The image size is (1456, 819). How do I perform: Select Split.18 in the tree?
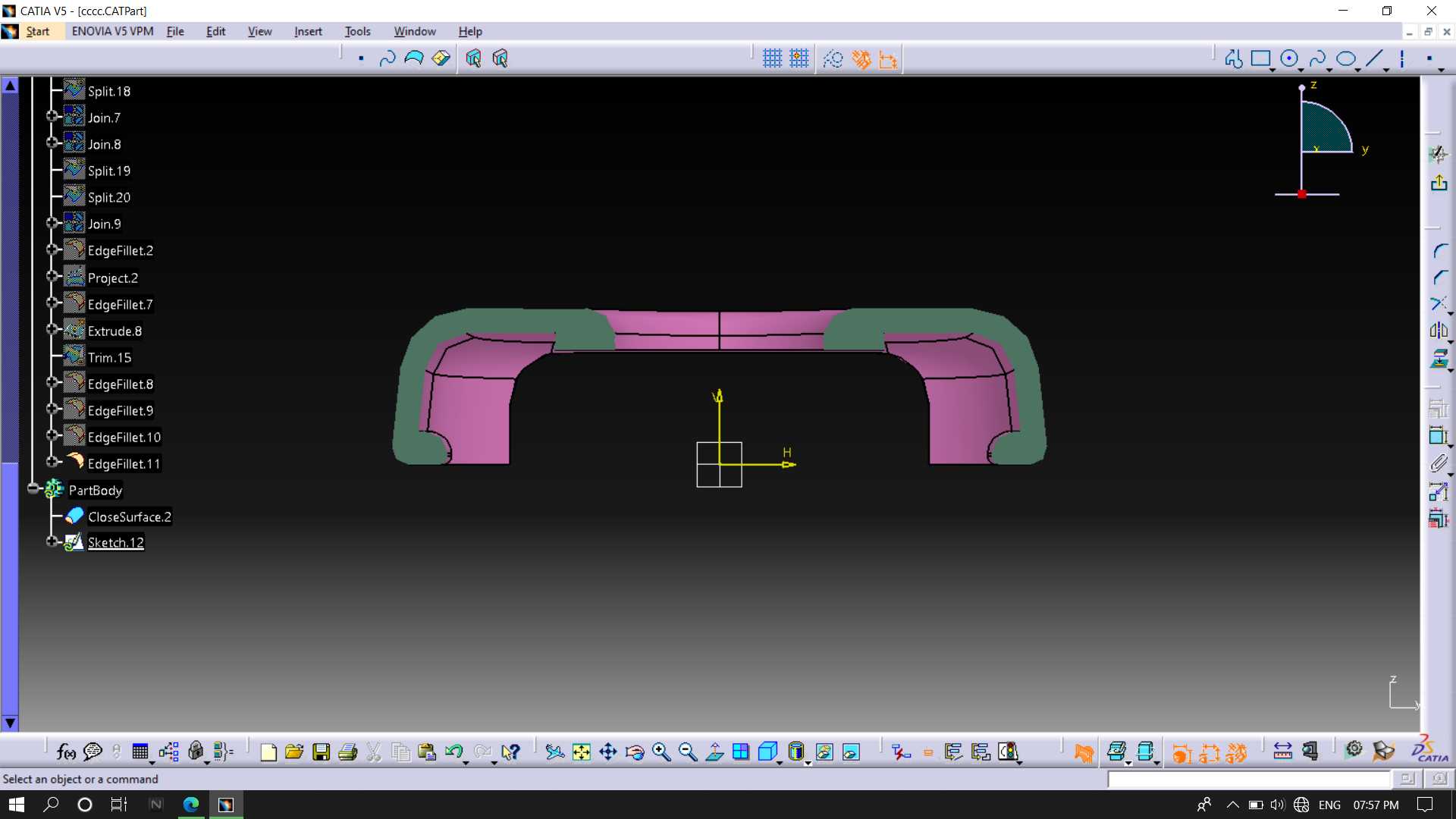pyautogui.click(x=109, y=91)
